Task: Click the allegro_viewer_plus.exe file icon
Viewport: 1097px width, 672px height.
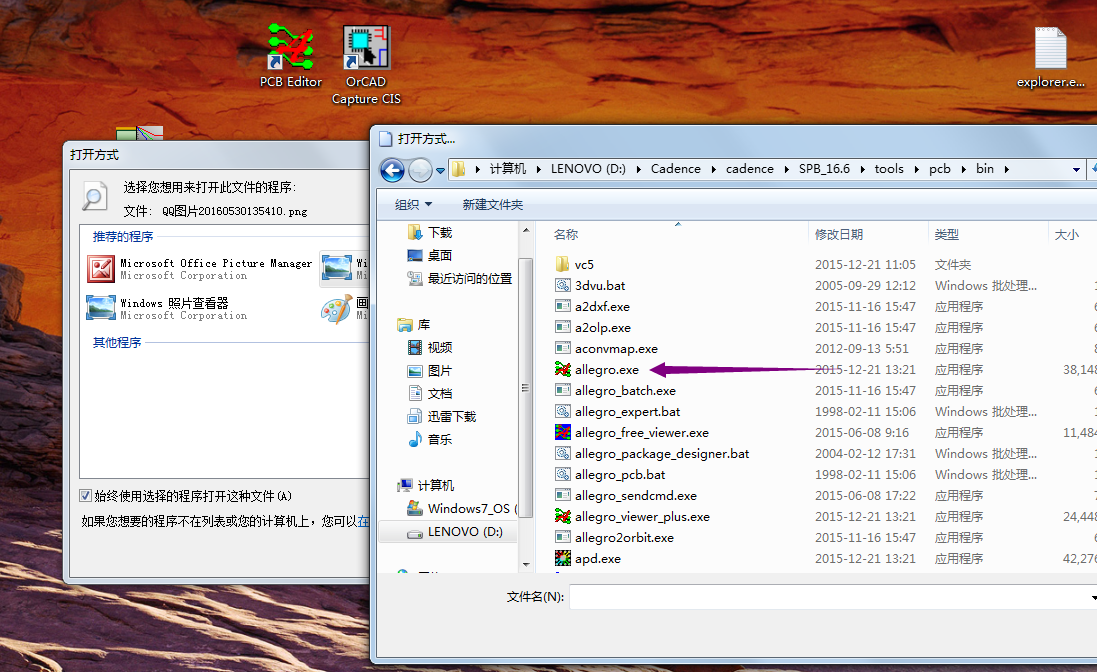Action: click(562, 516)
